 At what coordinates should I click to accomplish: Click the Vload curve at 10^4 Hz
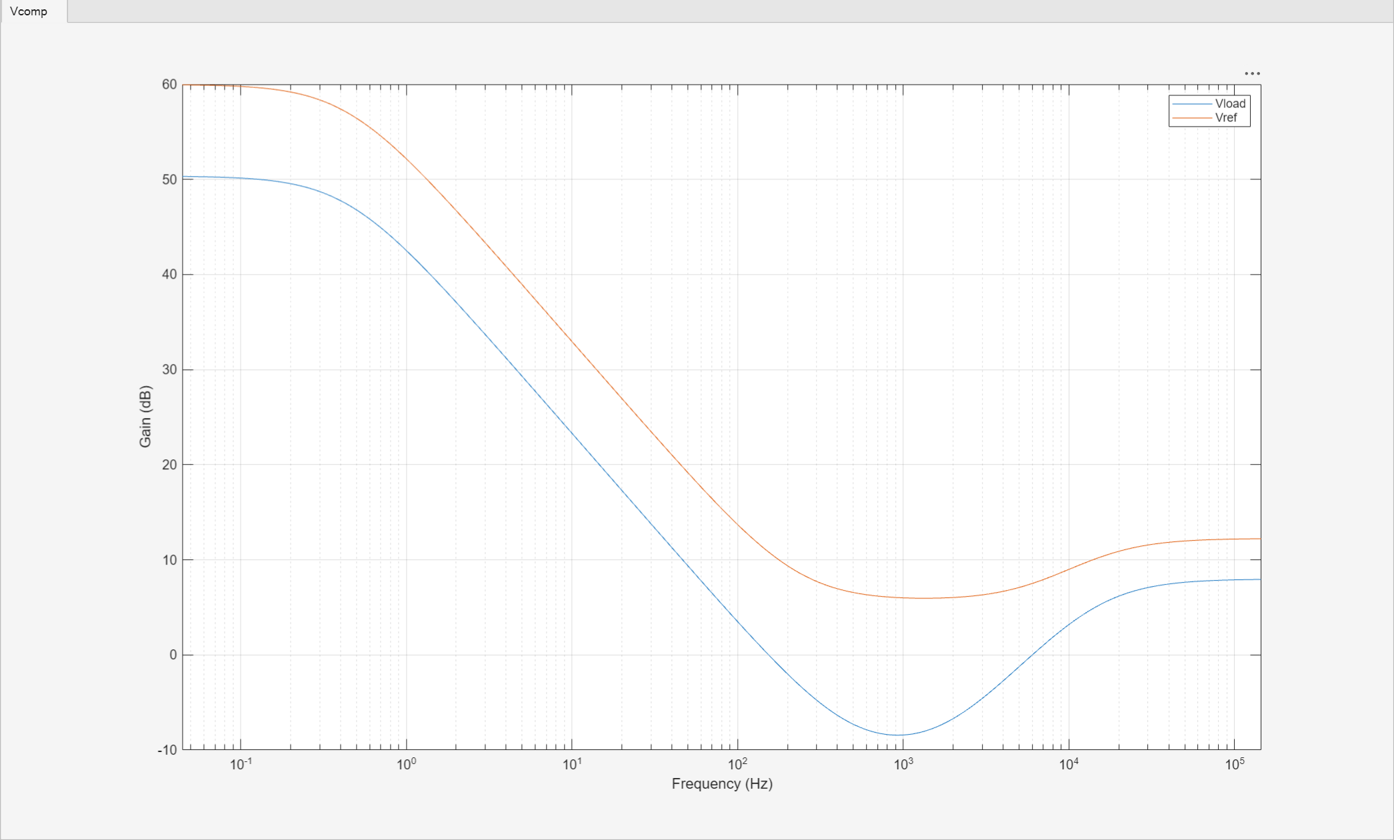1069,623
